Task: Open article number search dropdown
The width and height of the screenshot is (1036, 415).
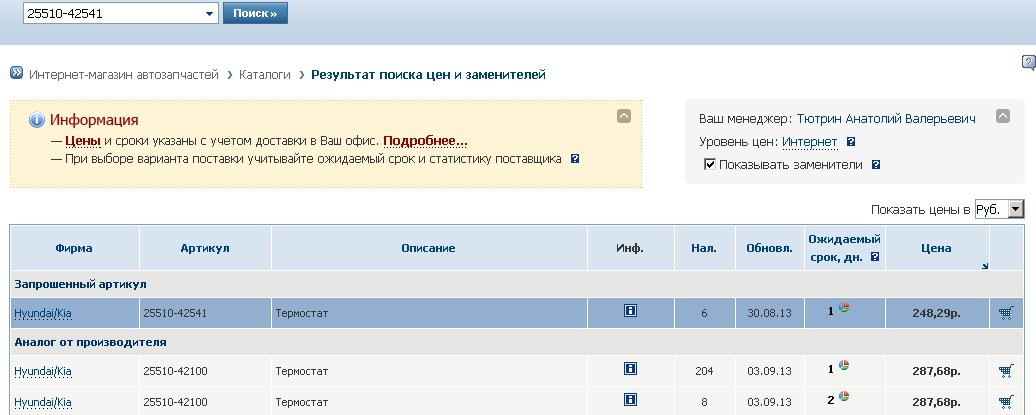Action: point(209,13)
